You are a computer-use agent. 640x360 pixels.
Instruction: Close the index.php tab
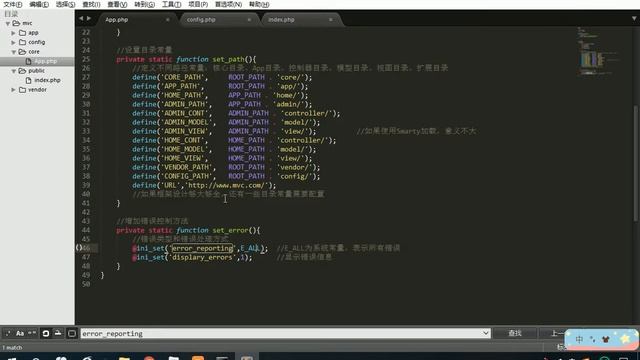(331, 20)
